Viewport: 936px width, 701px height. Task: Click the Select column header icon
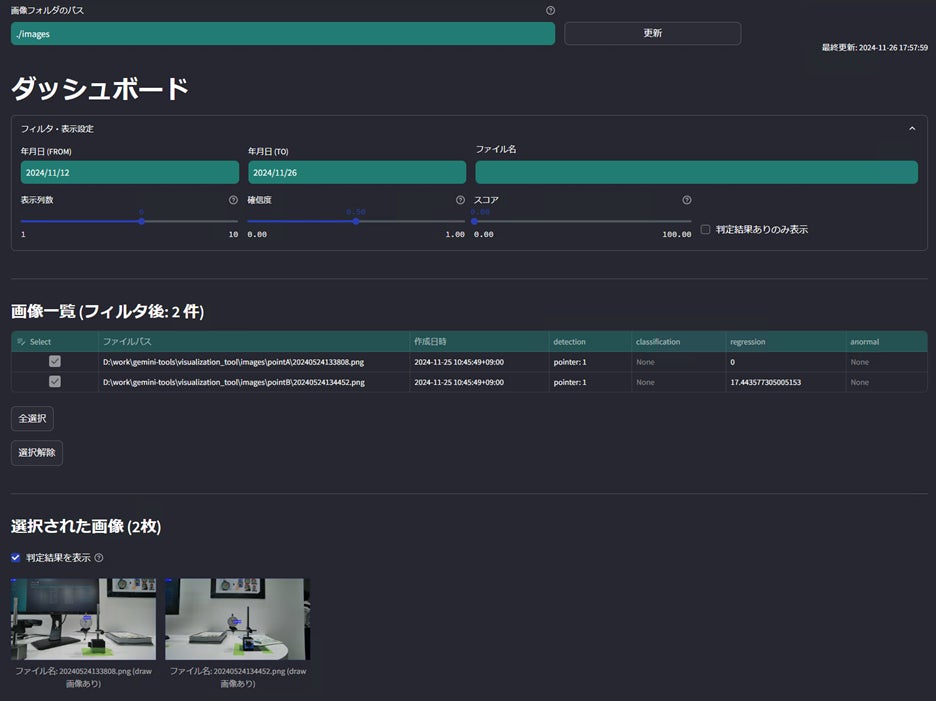coord(21,342)
